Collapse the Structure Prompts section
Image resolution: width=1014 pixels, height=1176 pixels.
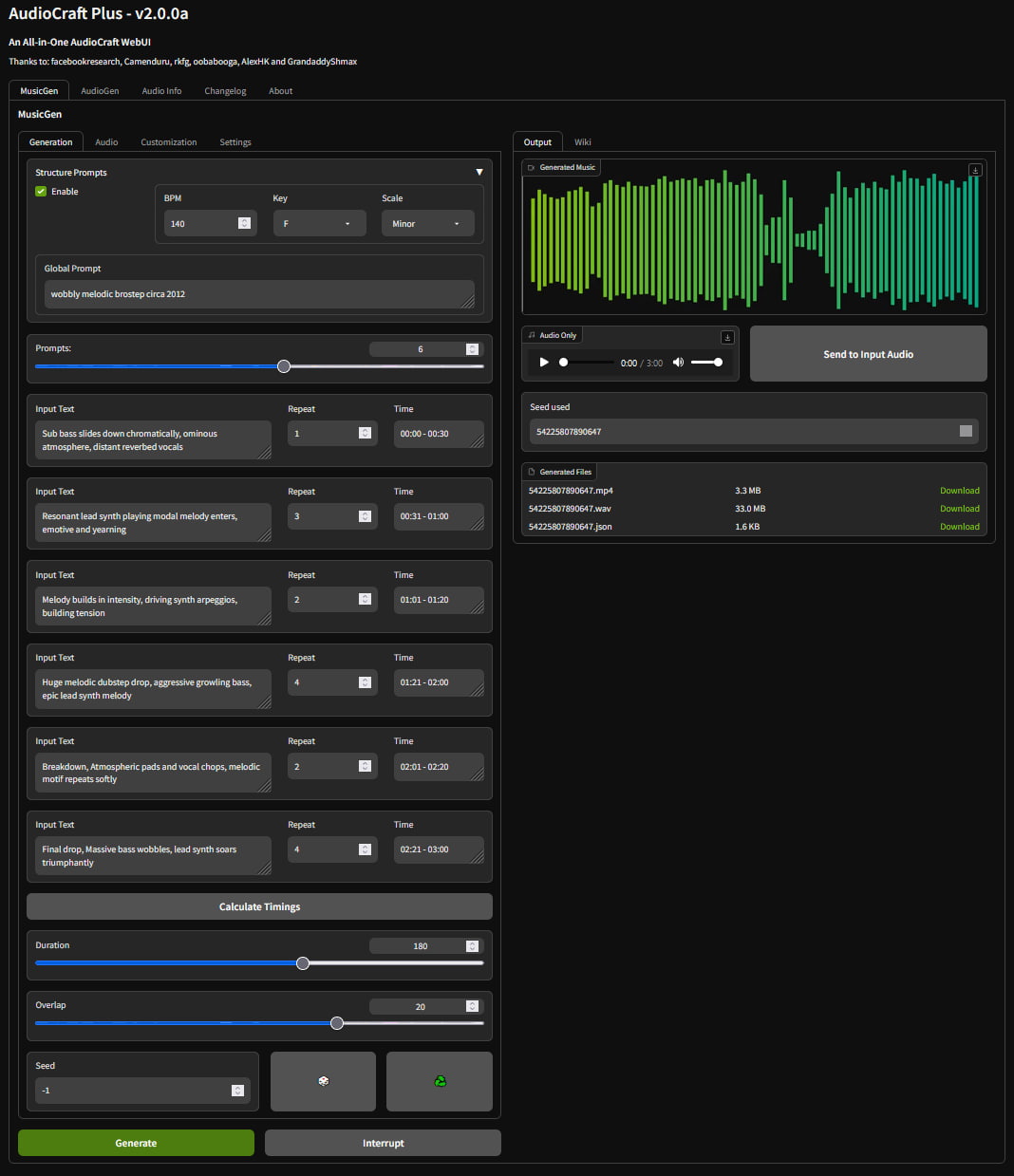[479, 172]
